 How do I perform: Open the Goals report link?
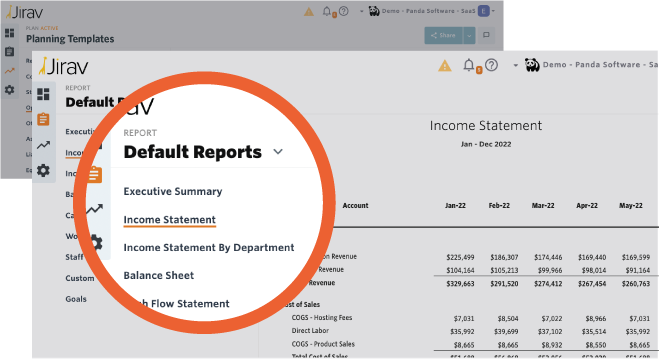[x=76, y=299]
